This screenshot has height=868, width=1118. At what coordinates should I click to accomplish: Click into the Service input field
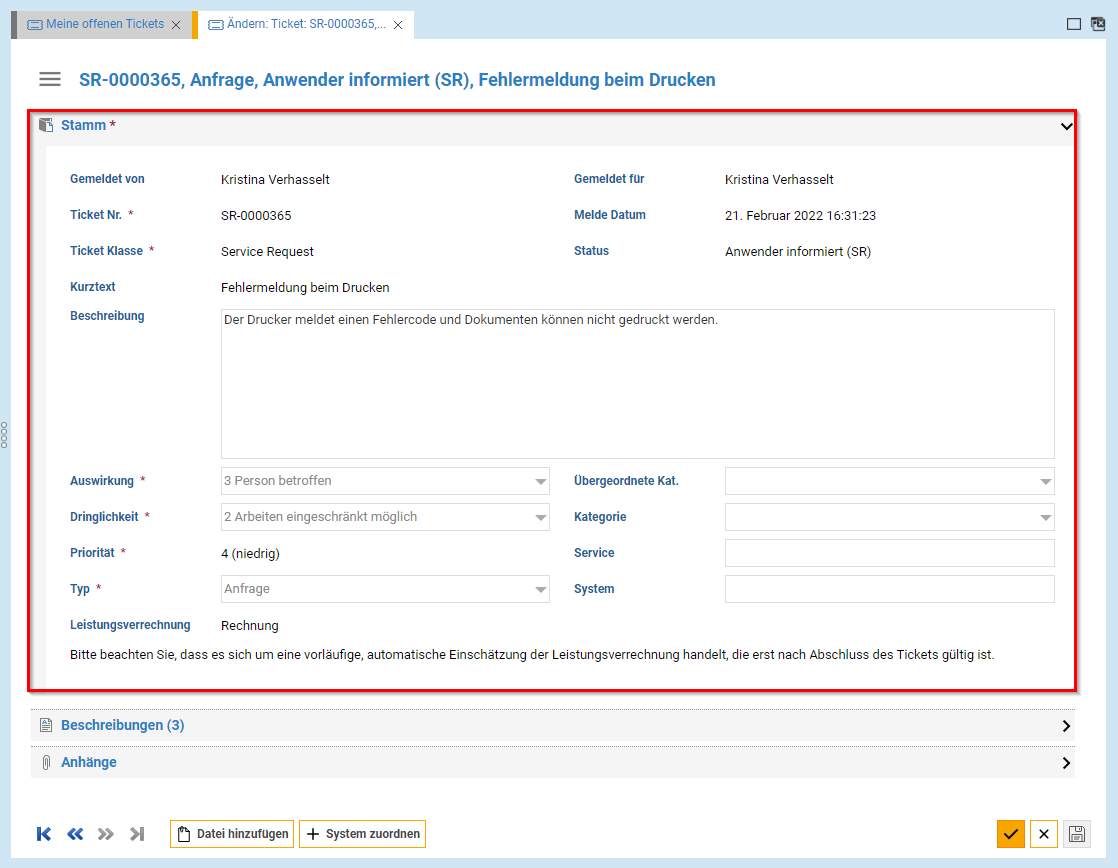[889, 553]
